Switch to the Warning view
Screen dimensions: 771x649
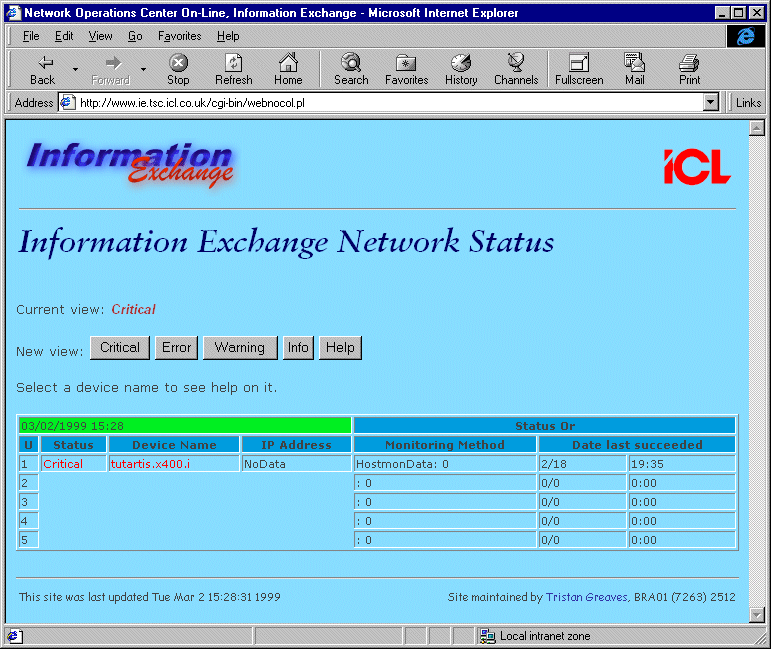click(239, 348)
